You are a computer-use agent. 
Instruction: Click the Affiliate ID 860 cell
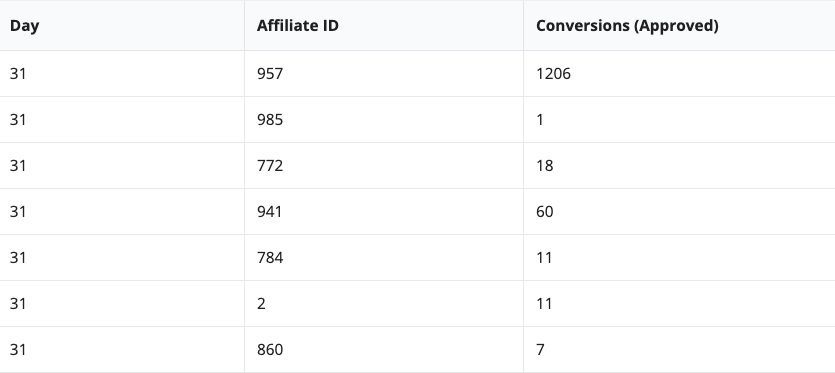coord(384,350)
